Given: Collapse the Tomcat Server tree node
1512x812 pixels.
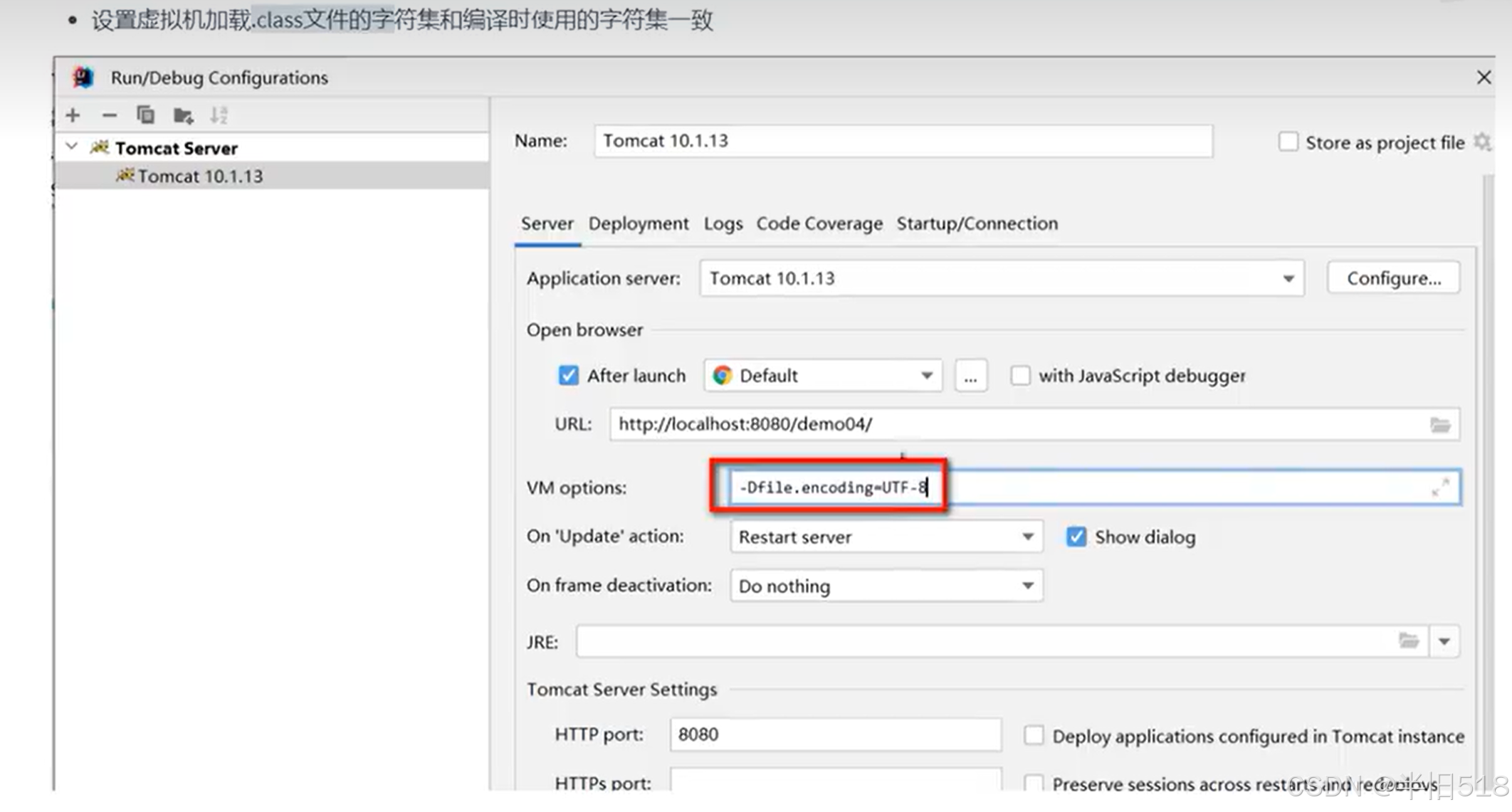Looking at the screenshot, I should point(71,147).
